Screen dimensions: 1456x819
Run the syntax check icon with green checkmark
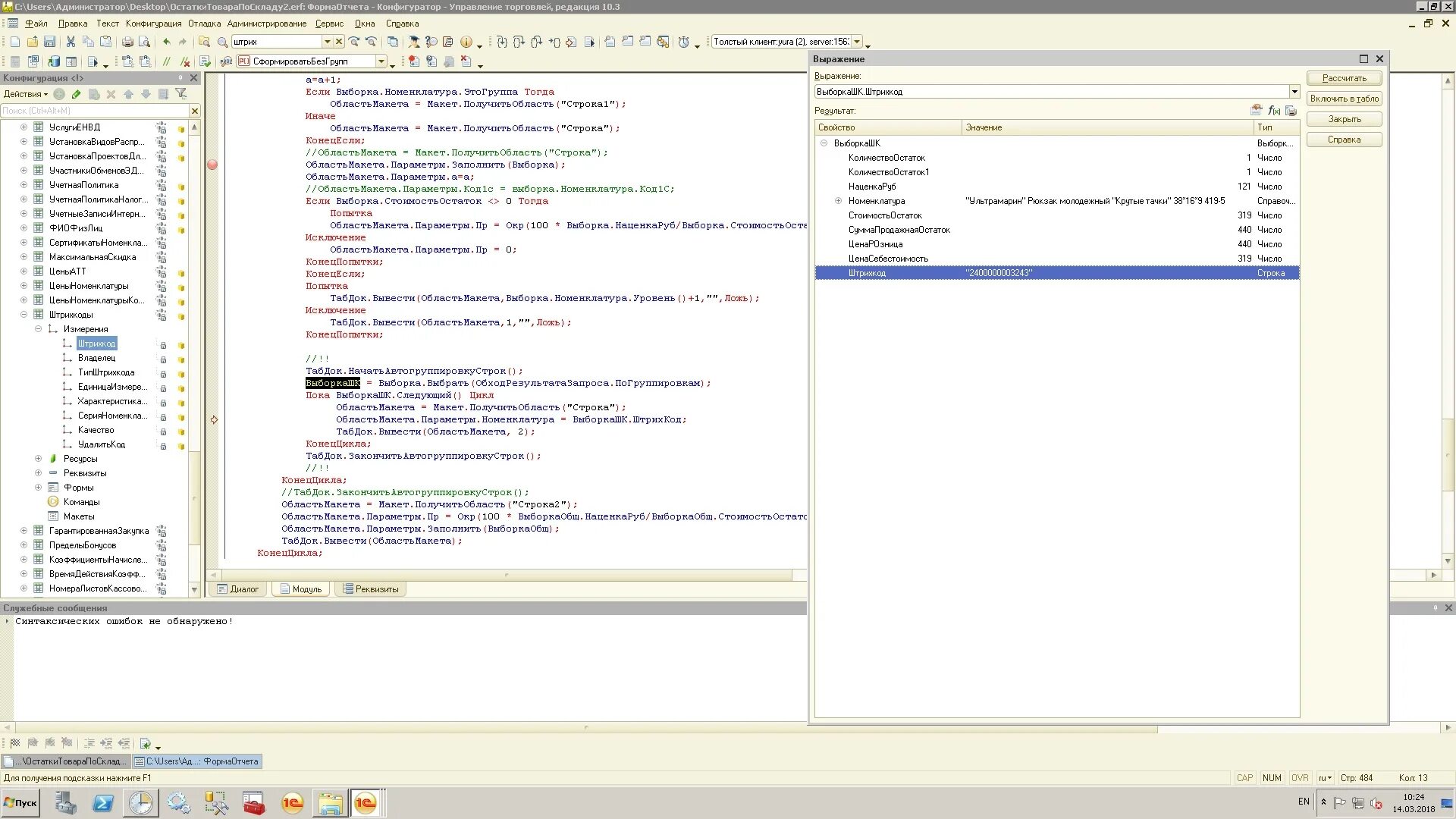tap(205, 61)
